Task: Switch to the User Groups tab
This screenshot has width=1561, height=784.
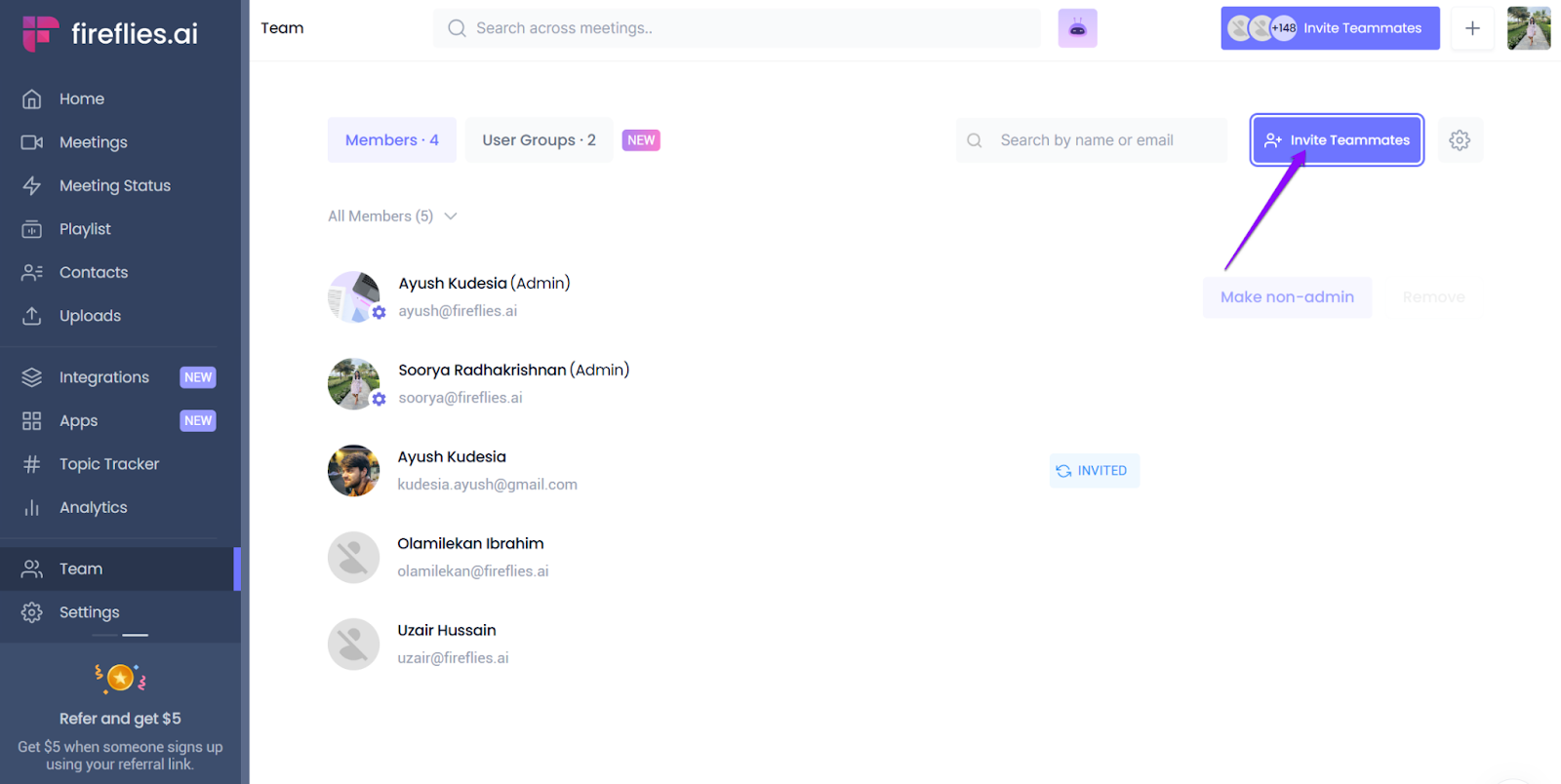Action: pos(539,140)
